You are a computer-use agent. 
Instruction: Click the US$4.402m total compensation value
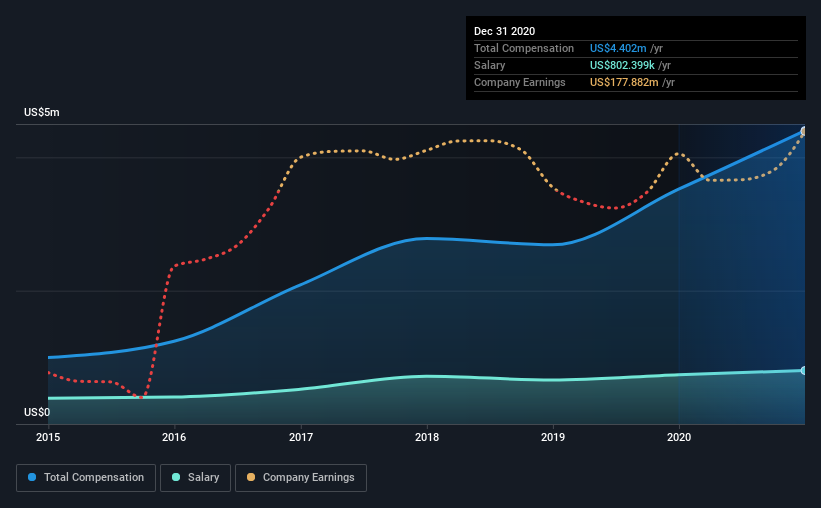pos(618,48)
